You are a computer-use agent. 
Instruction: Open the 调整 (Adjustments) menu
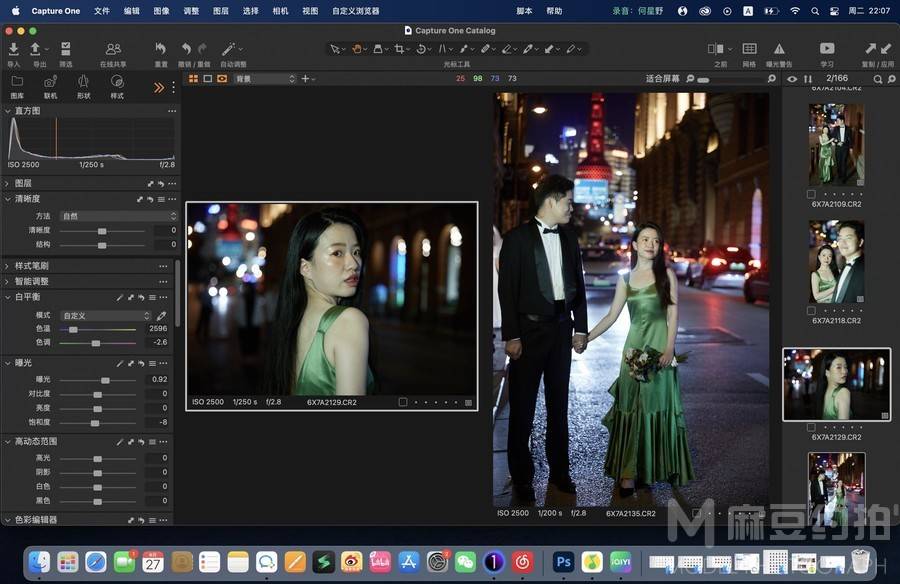click(191, 11)
